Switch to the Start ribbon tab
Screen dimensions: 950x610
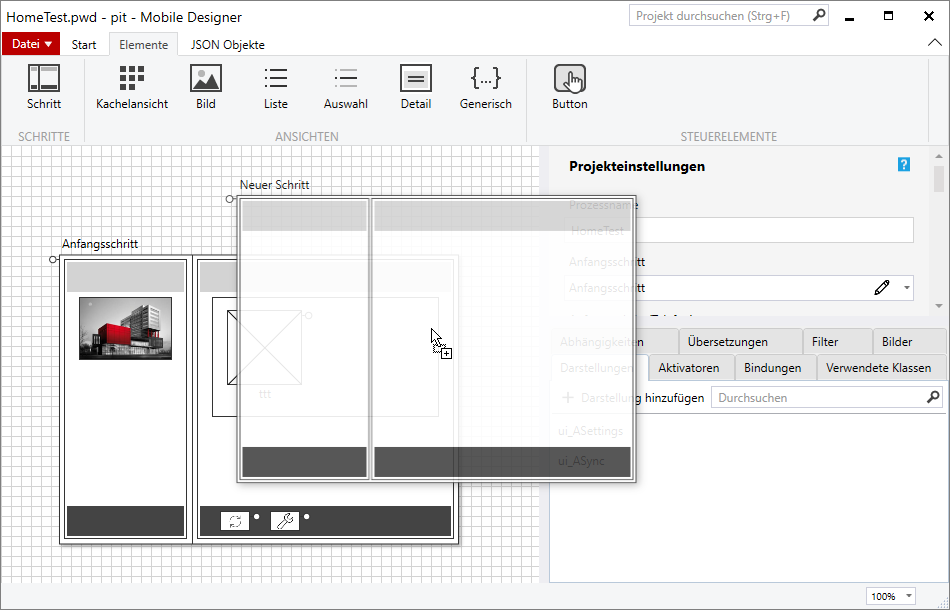84,45
